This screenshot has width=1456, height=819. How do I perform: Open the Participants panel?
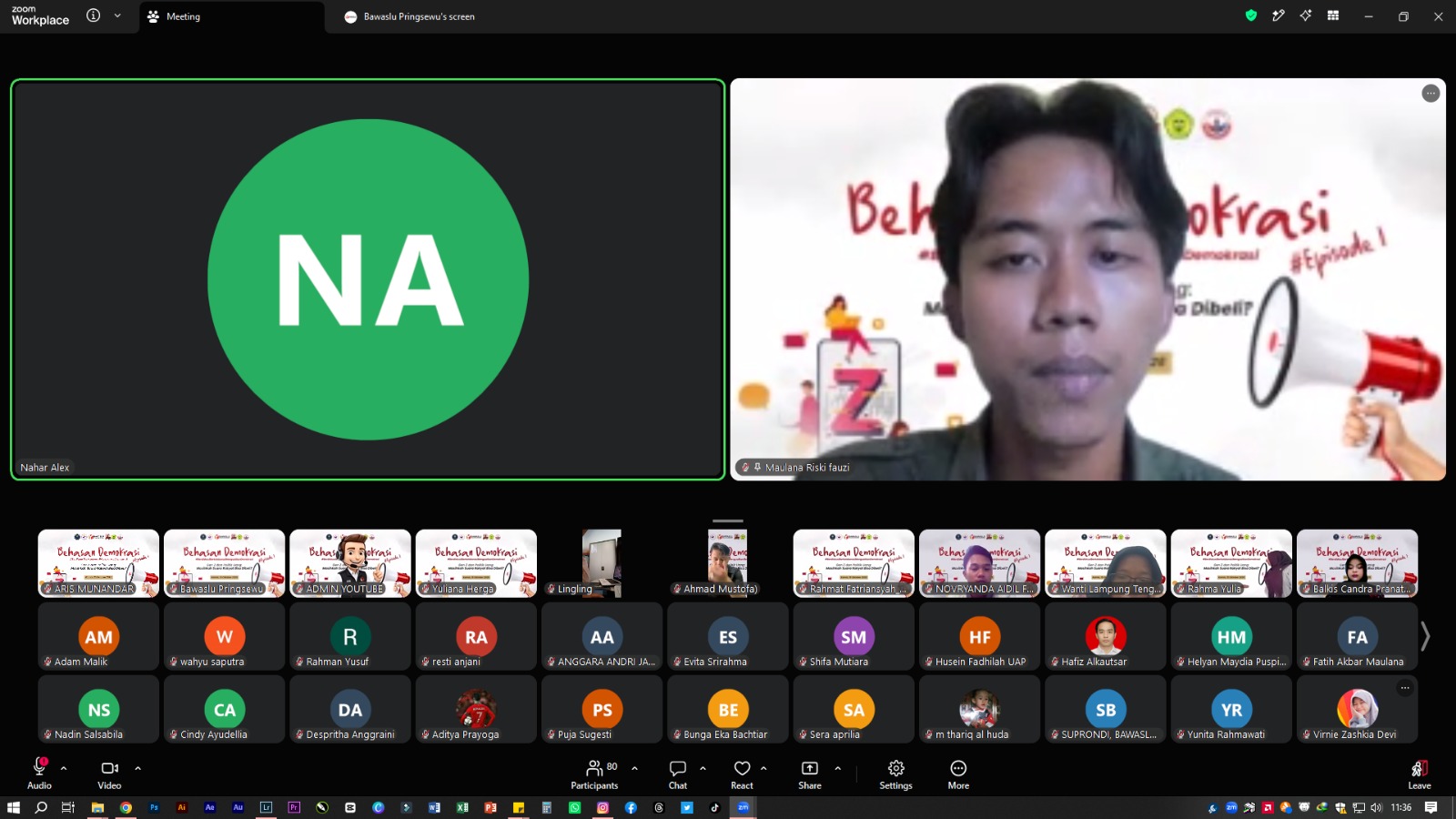pos(594,773)
